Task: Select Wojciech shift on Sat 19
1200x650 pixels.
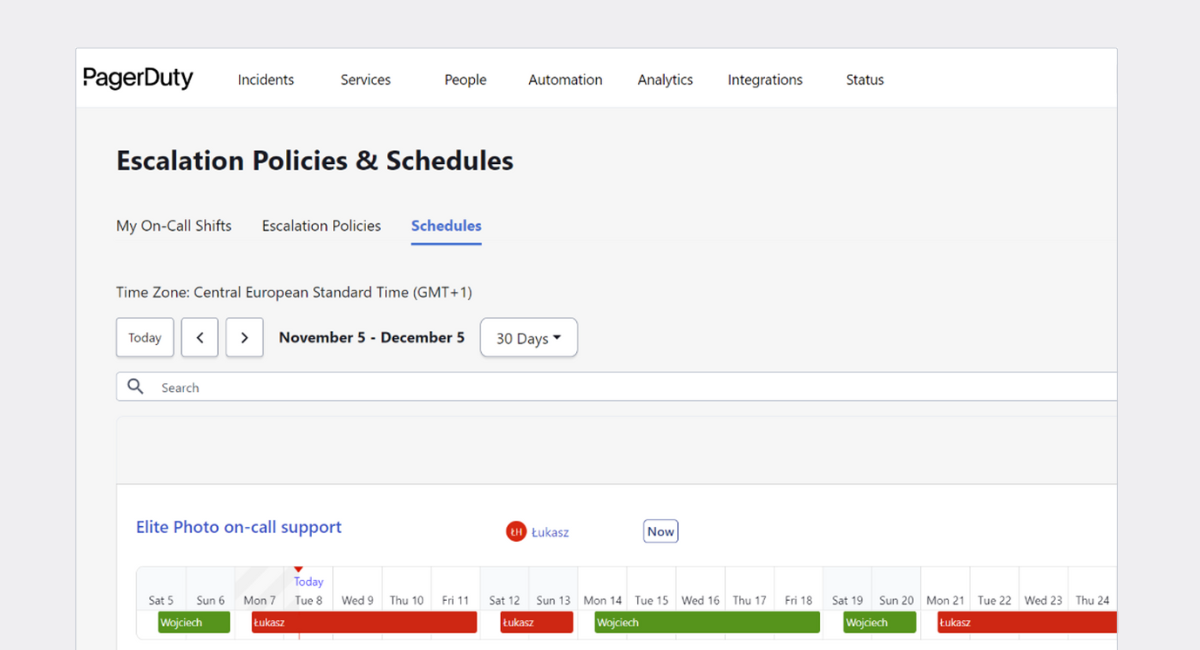Action: point(880,622)
